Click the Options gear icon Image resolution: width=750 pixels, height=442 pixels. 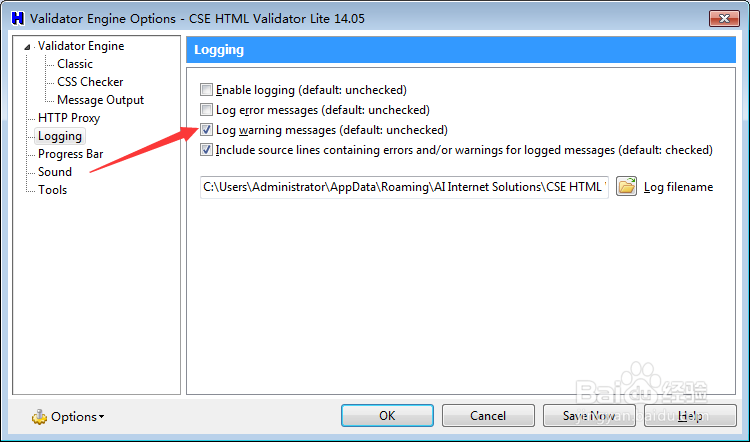coord(40,416)
